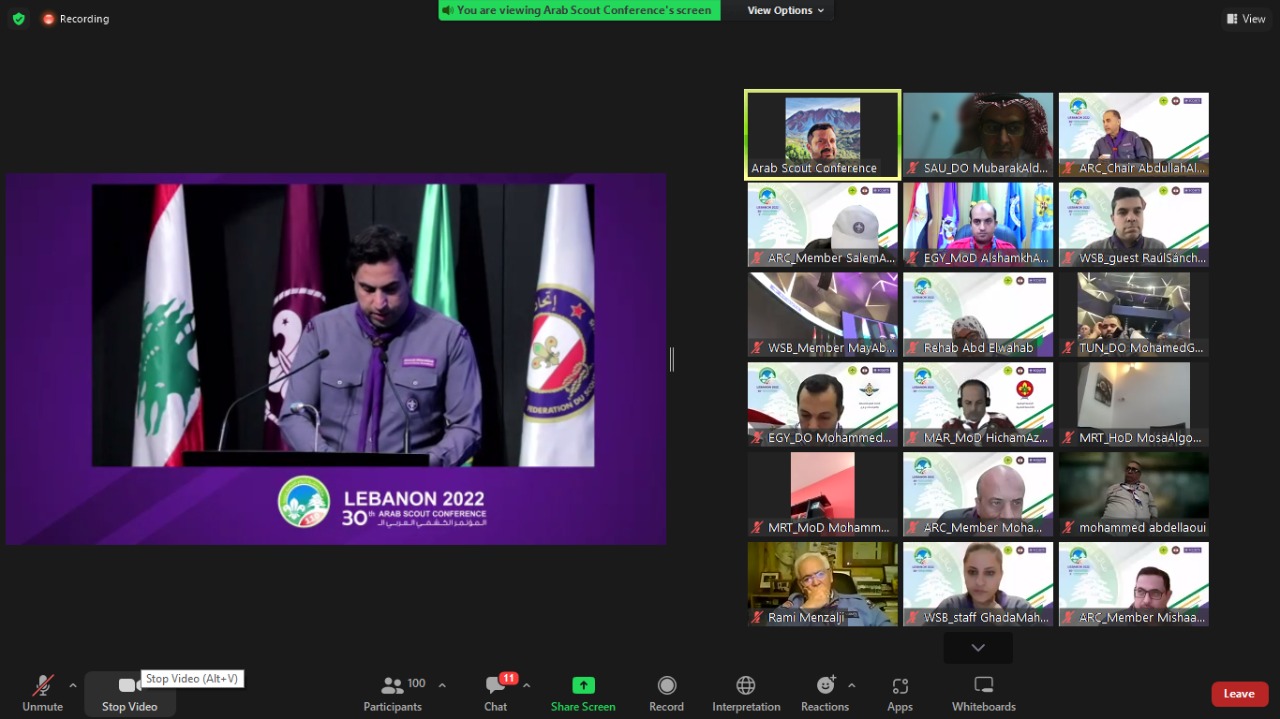Viewport: 1280px width, 719px height.
Task: Open the View layout menu
Action: click(x=1246, y=18)
